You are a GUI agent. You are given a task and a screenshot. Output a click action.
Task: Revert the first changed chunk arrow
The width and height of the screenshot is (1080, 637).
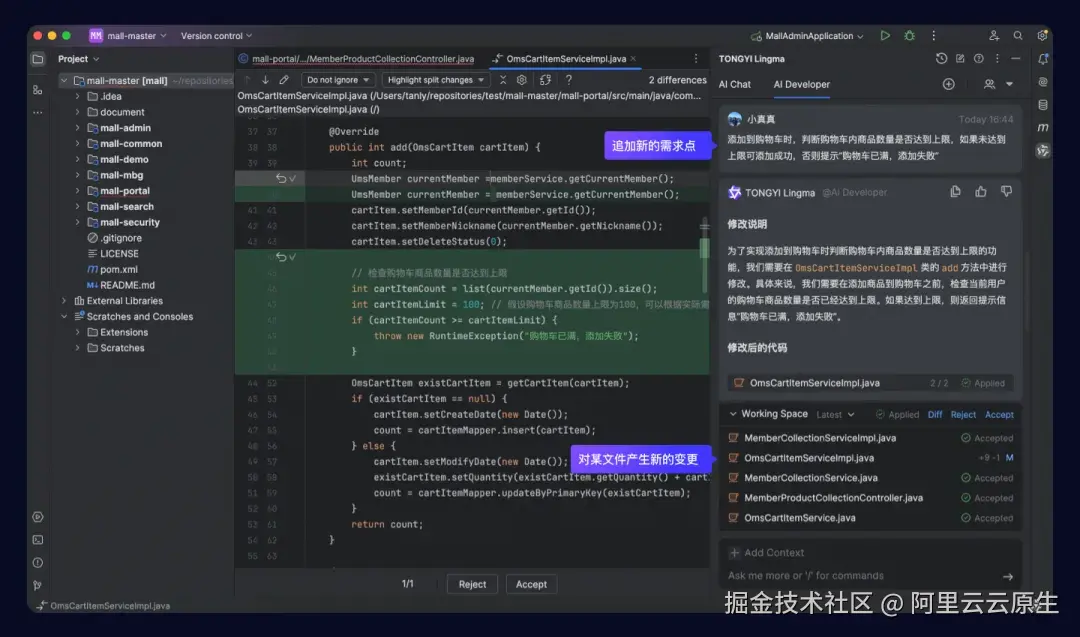(x=280, y=178)
